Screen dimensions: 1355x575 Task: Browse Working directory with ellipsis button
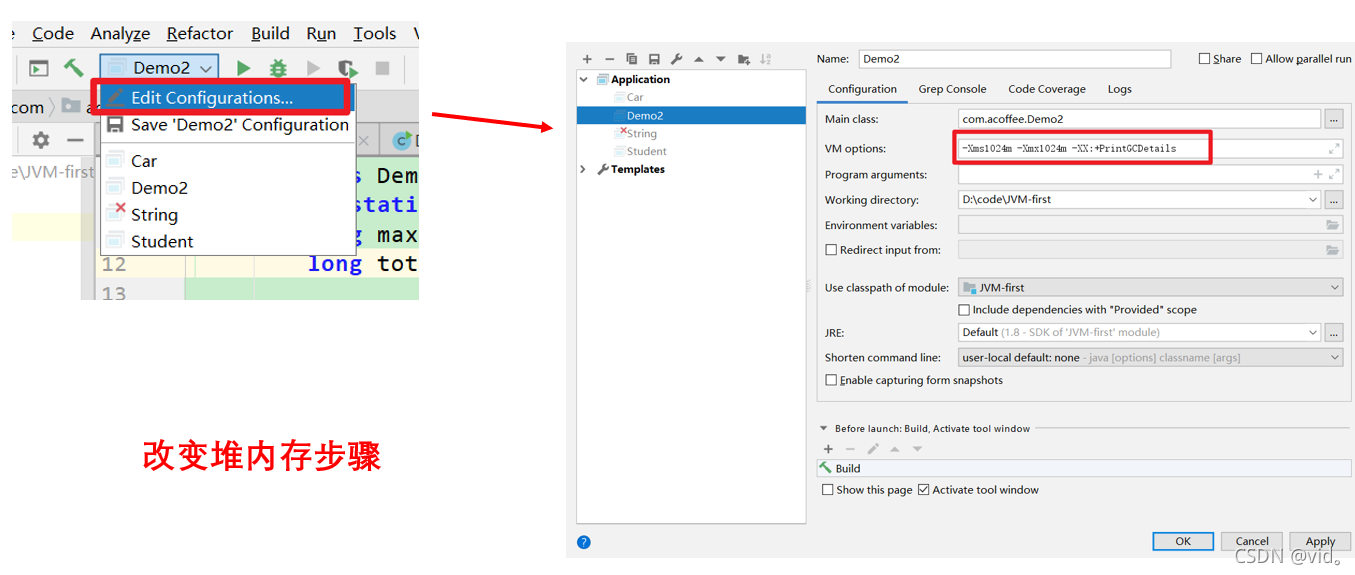[x=1333, y=200]
